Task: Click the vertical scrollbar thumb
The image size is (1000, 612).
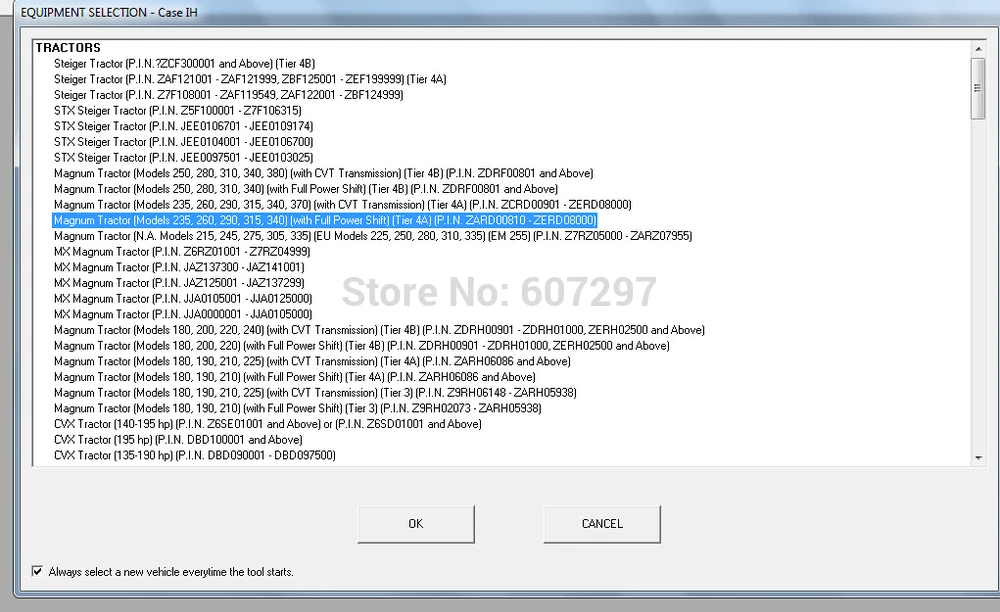Action: (978, 88)
